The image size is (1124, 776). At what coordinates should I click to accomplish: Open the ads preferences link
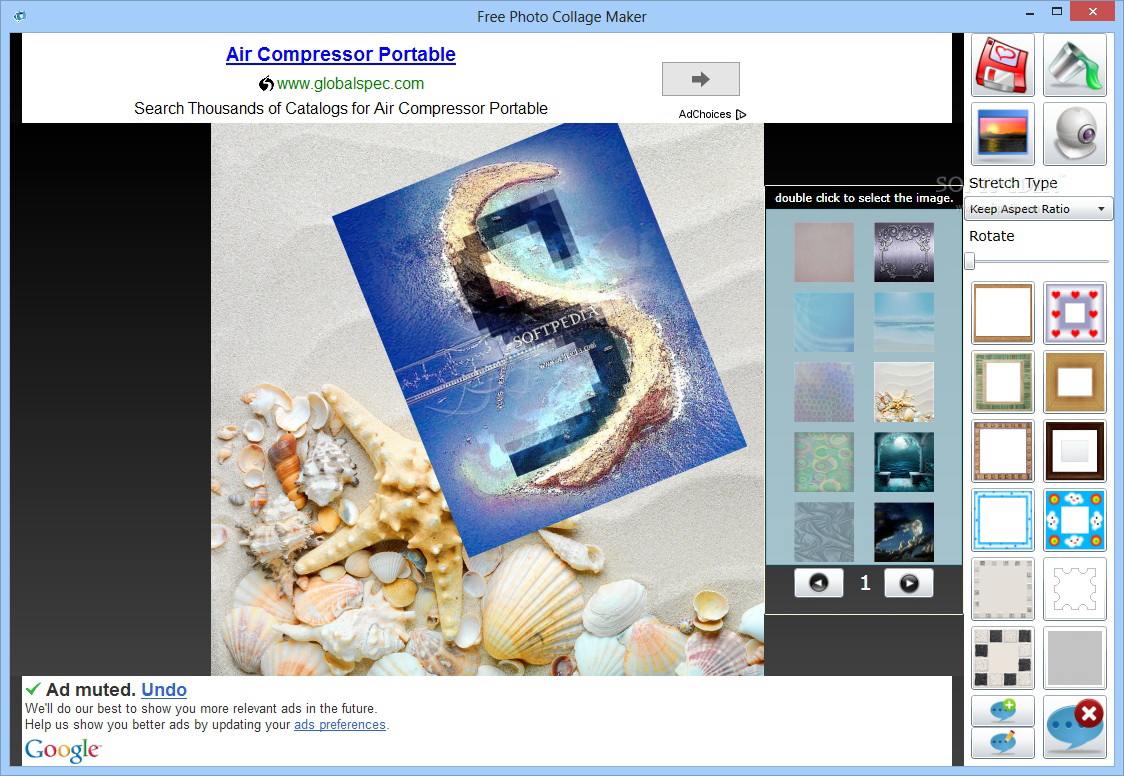(340, 724)
